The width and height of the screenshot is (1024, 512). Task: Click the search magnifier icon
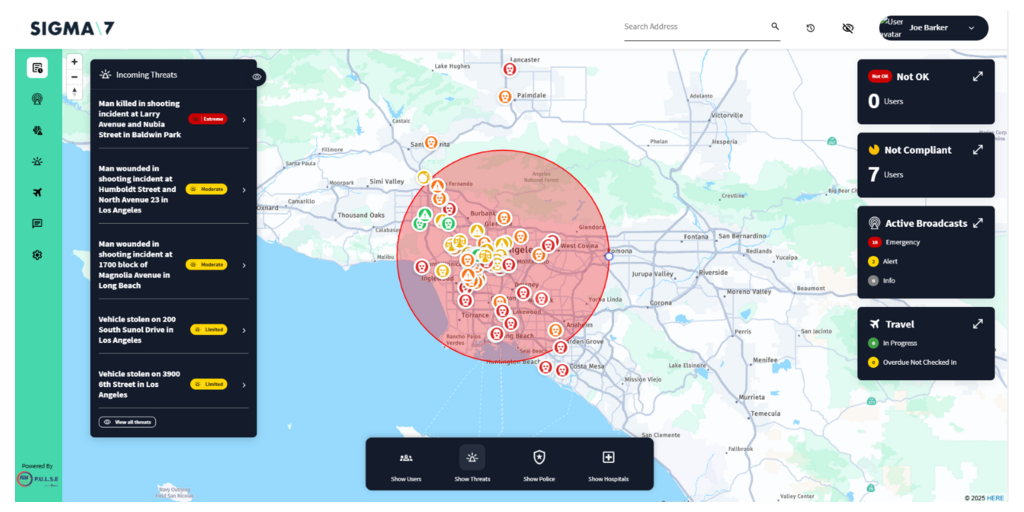[774, 27]
